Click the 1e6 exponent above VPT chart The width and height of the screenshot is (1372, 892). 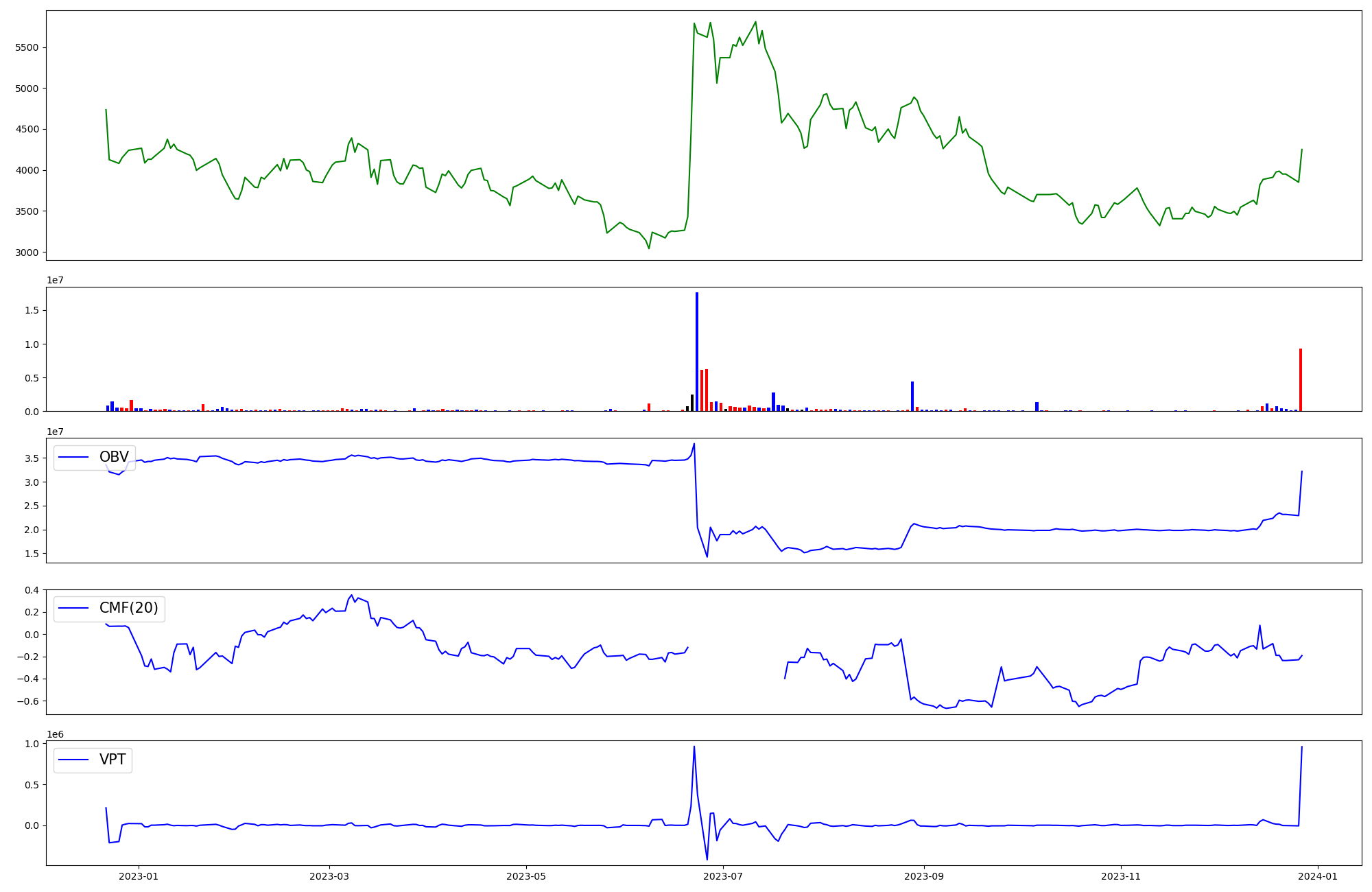[55, 734]
